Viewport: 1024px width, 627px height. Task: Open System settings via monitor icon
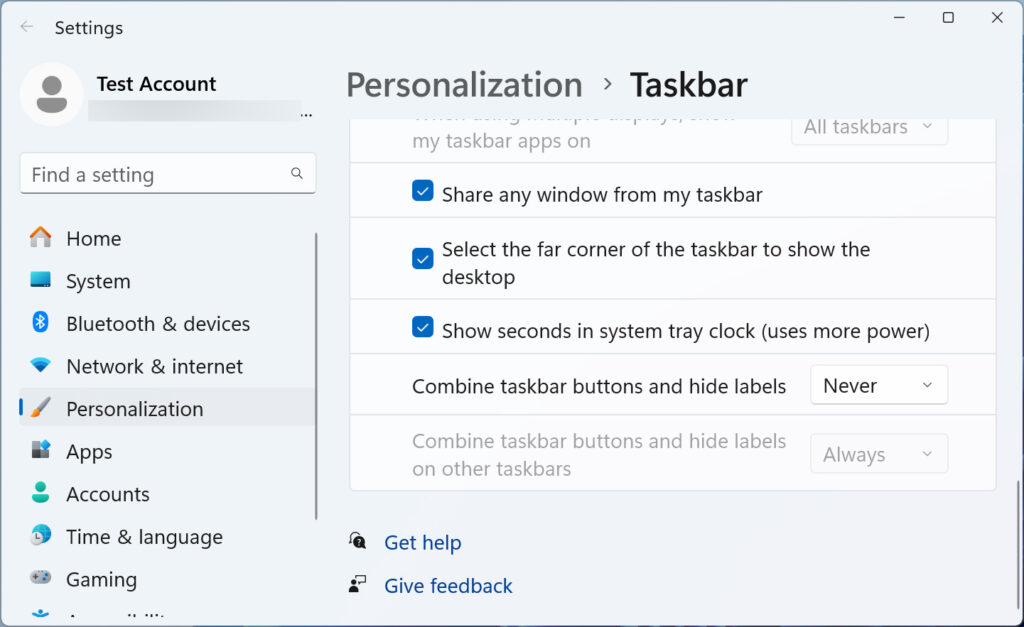(x=39, y=281)
